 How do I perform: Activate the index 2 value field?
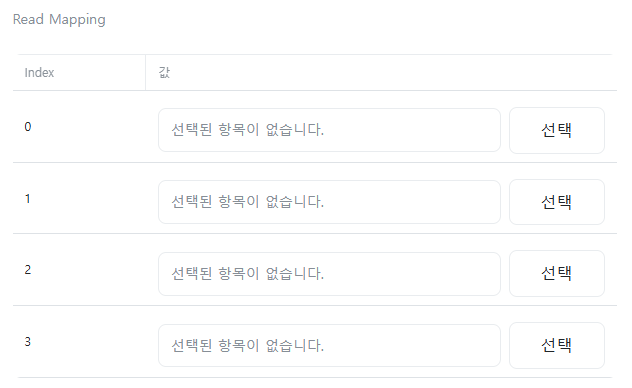click(329, 274)
